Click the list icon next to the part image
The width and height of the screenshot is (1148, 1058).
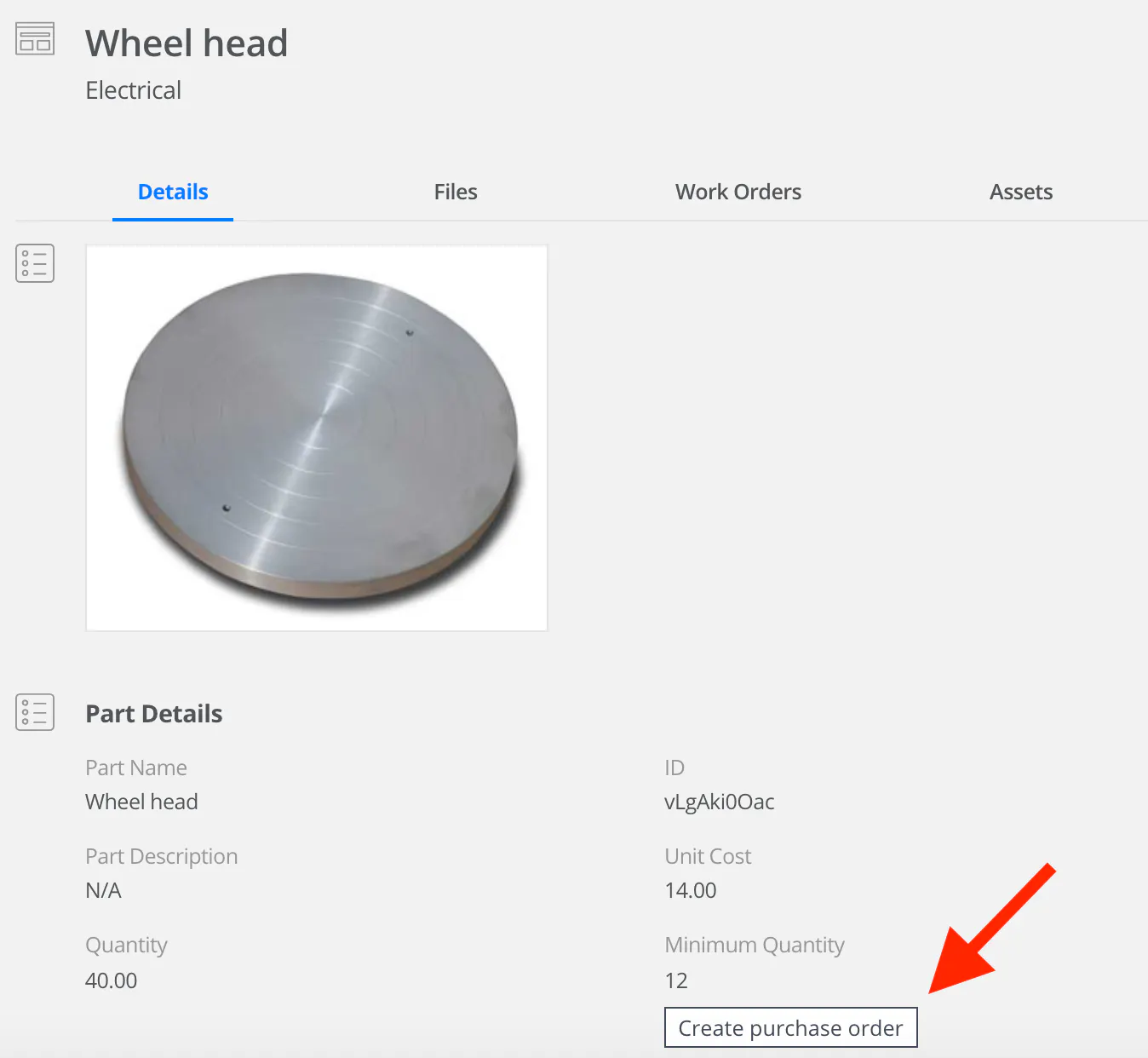(34, 262)
